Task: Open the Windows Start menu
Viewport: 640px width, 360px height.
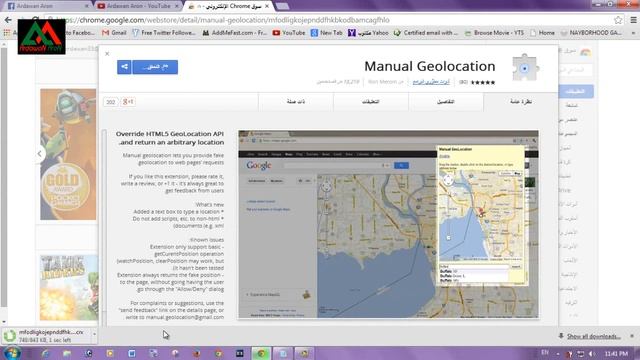Action: click(12, 353)
